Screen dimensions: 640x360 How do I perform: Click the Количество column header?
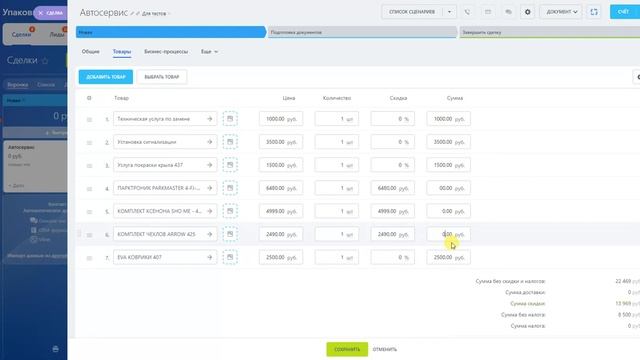[x=337, y=98]
